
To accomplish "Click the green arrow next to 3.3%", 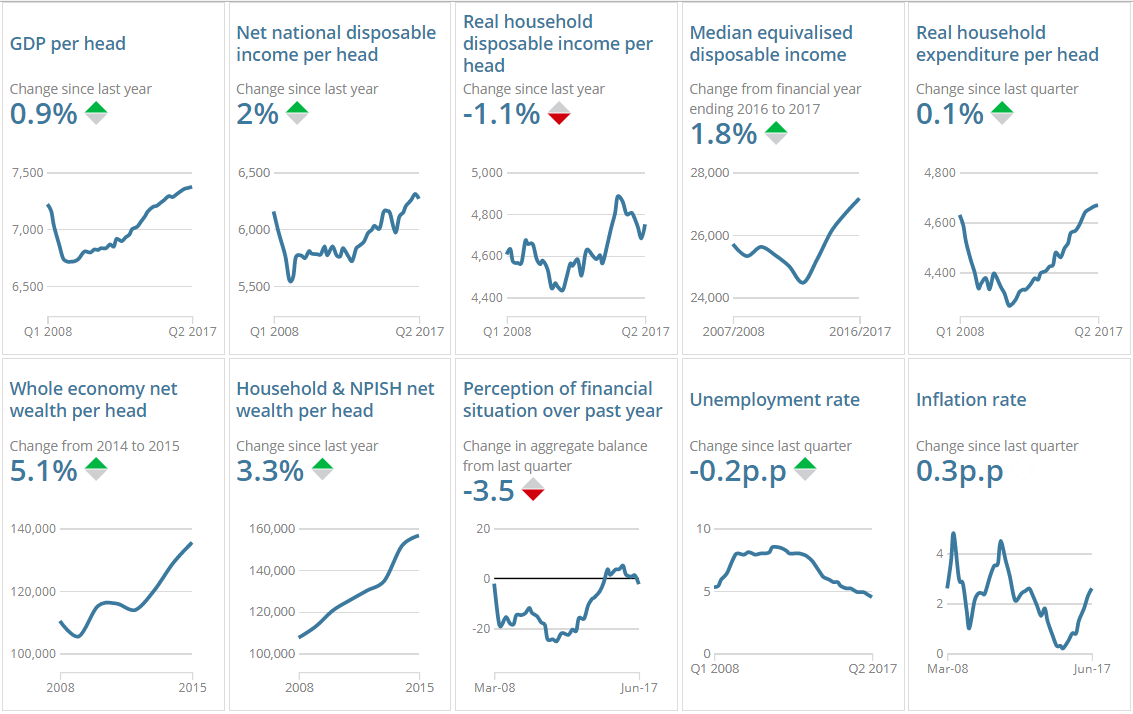I will (x=322, y=464).
